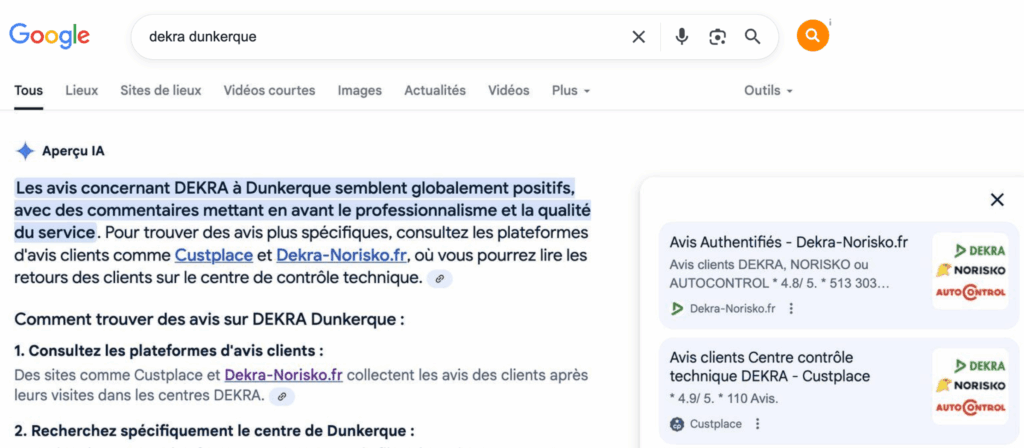The height and width of the screenshot is (448, 1024).
Task: Click in the search field containing dekra dunkerque
Action: click(x=380, y=37)
